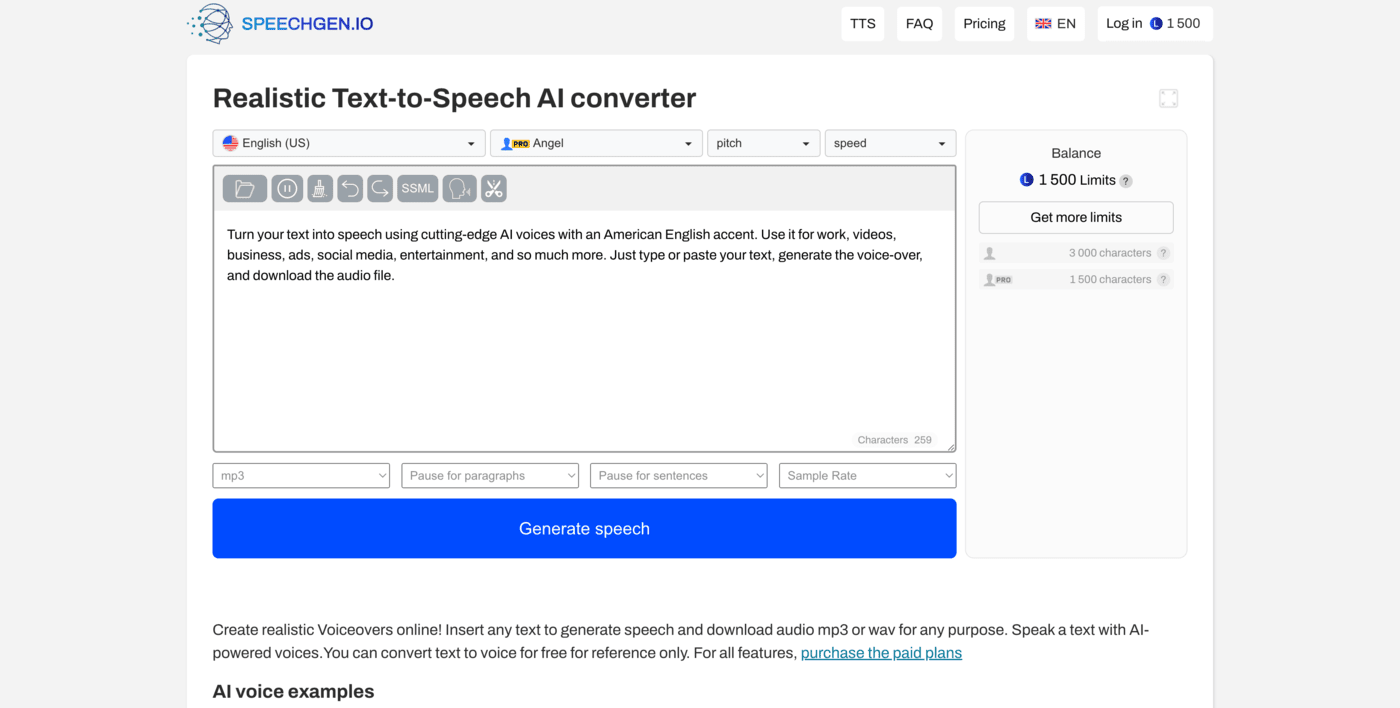Click the Generate speech button
The height and width of the screenshot is (708, 1400).
585,528
